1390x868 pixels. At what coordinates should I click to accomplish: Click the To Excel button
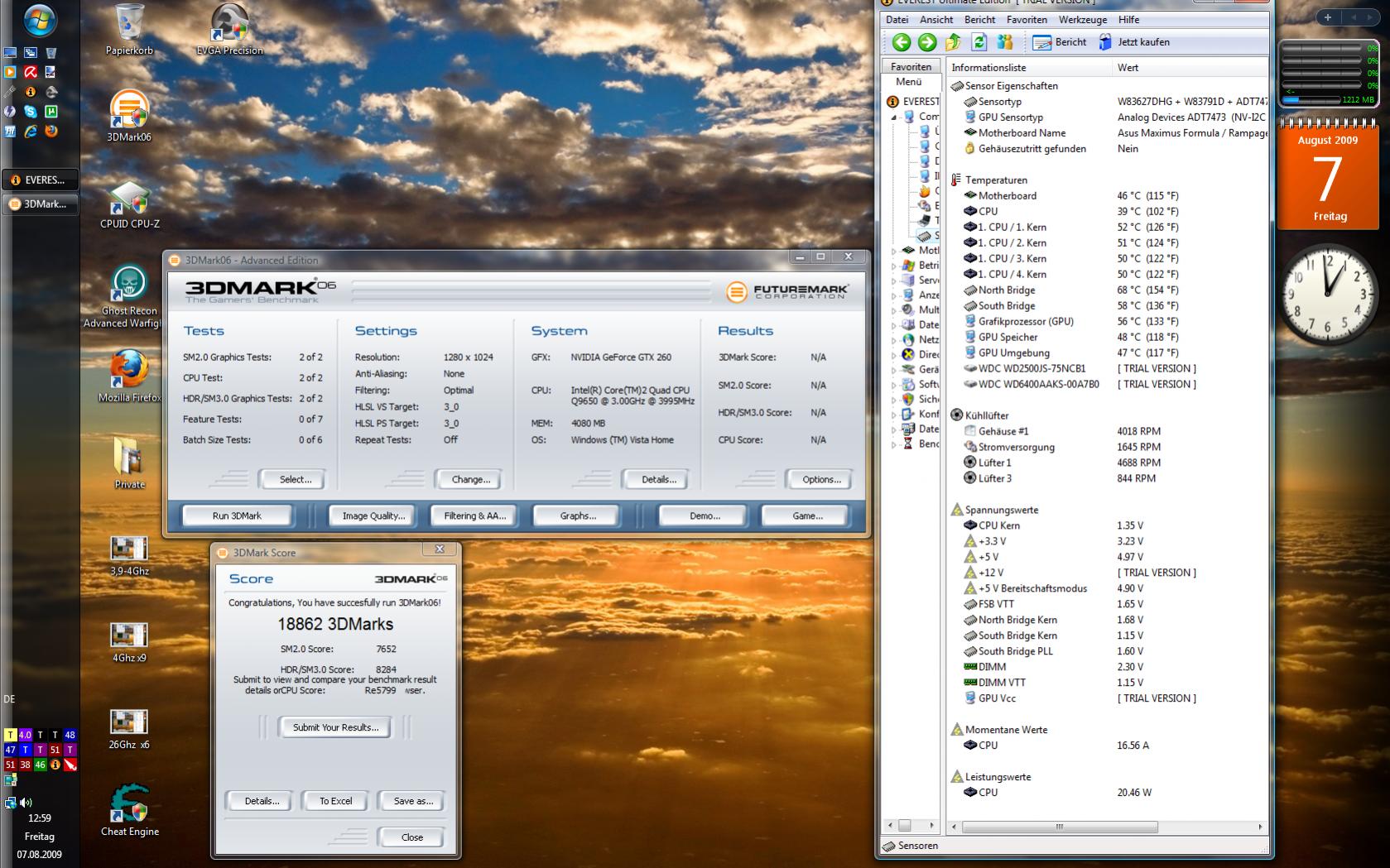tap(336, 801)
